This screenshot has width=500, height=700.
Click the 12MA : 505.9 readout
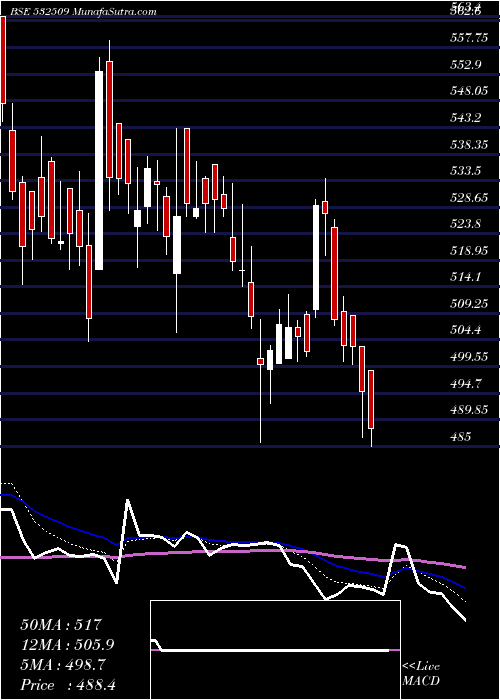pos(67,645)
